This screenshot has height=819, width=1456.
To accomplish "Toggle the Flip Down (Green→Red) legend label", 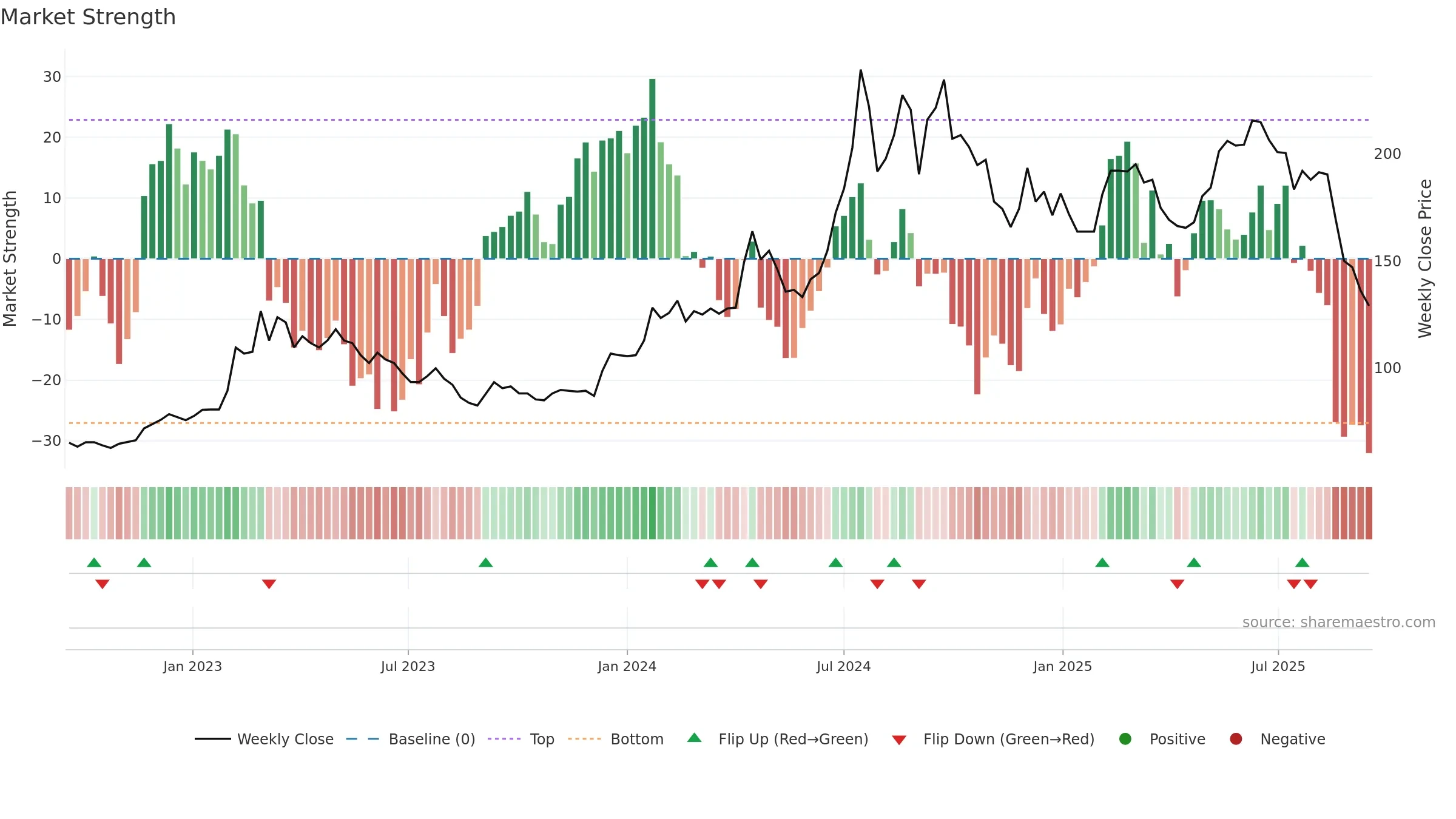I will pos(1009,740).
